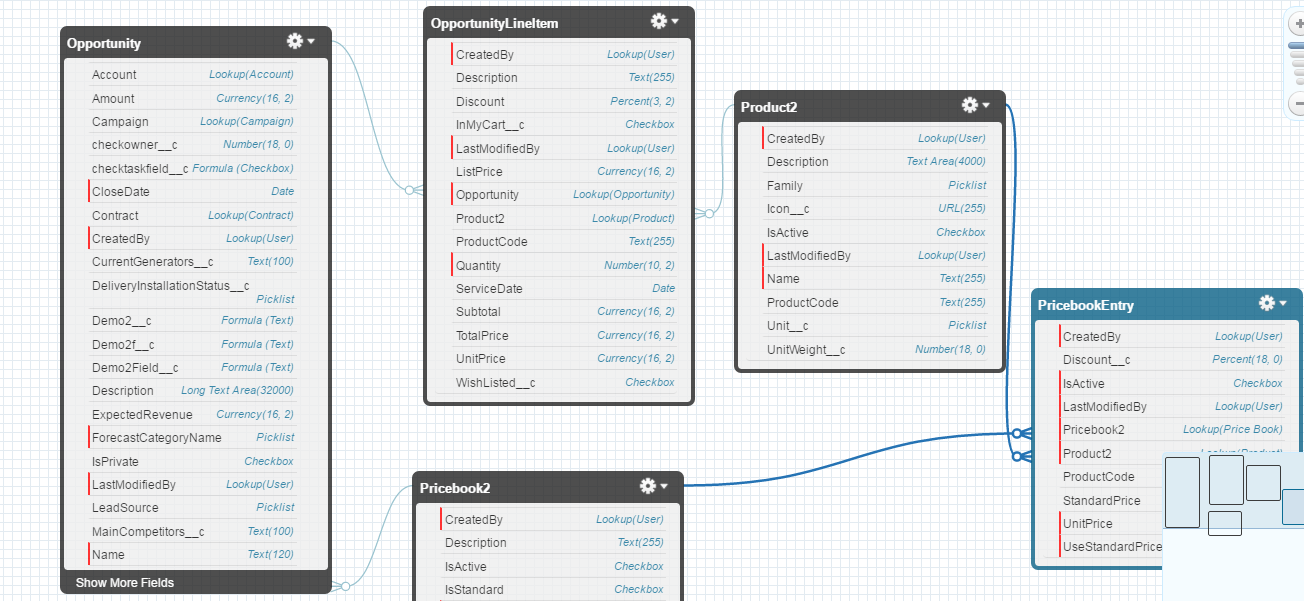Zoom out with the minus button

point(1298,103)
